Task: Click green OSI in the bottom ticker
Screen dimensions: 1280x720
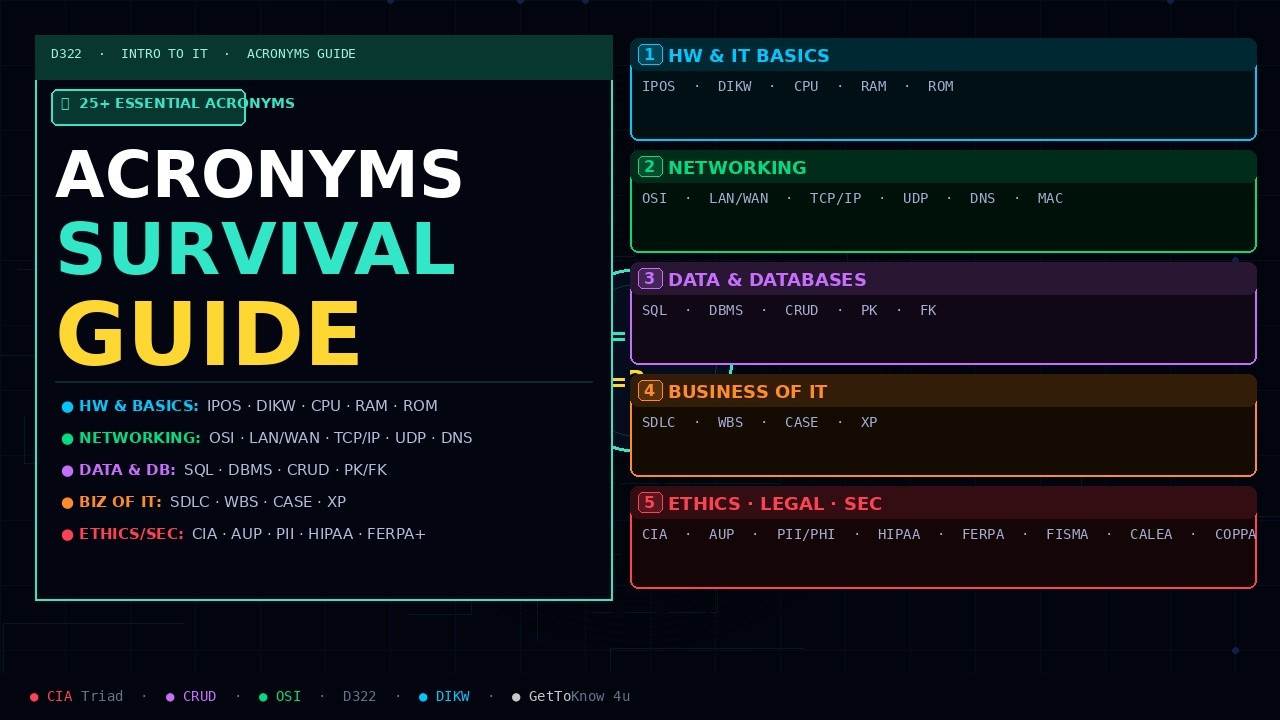Action: tap(288, 696)
